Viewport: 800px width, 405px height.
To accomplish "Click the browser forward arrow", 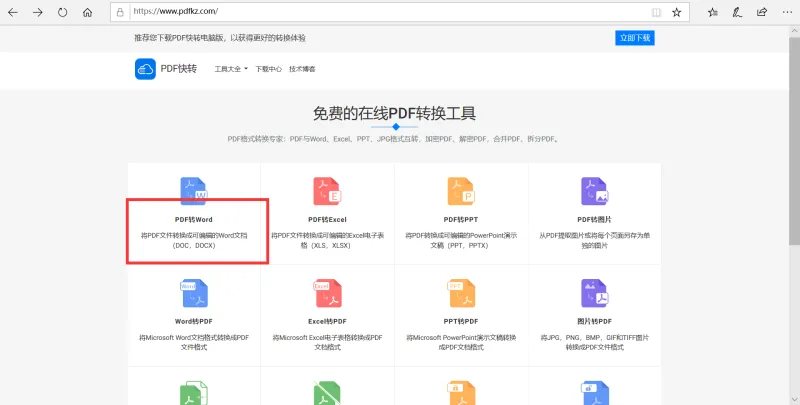I will tap(38, 12).
